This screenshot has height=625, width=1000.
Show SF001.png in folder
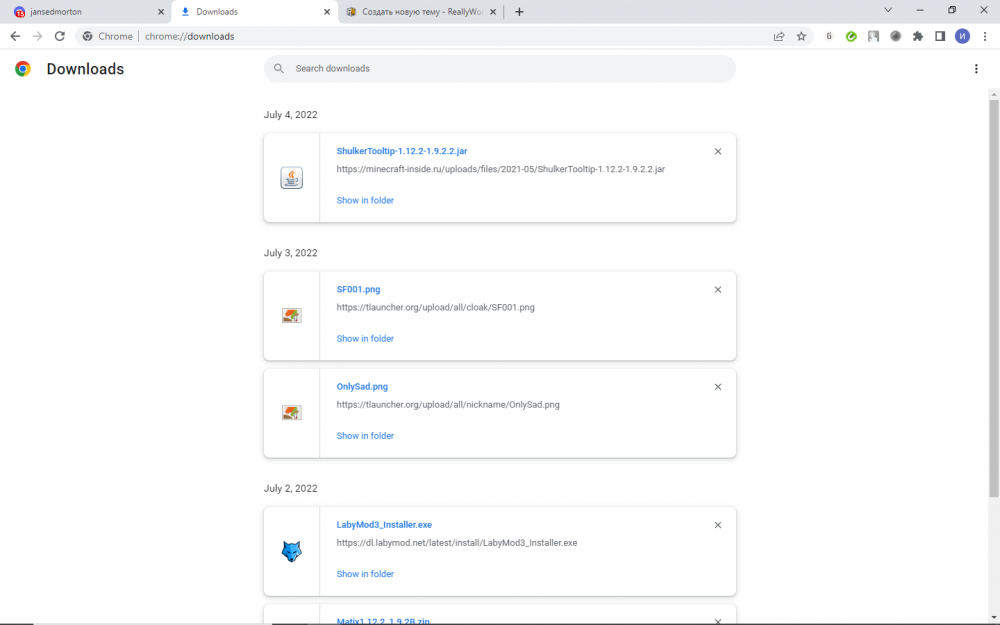click(365, 339)
